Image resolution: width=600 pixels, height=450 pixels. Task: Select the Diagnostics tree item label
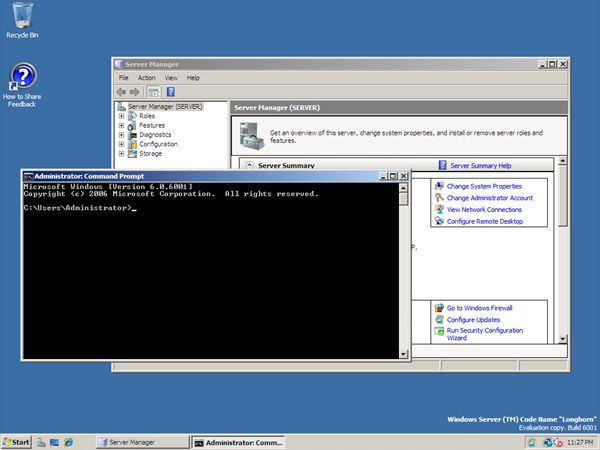[x=155, y=135]
